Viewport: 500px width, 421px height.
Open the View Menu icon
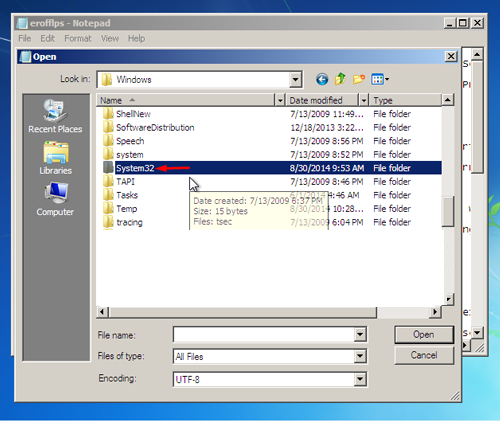(380, 79)
